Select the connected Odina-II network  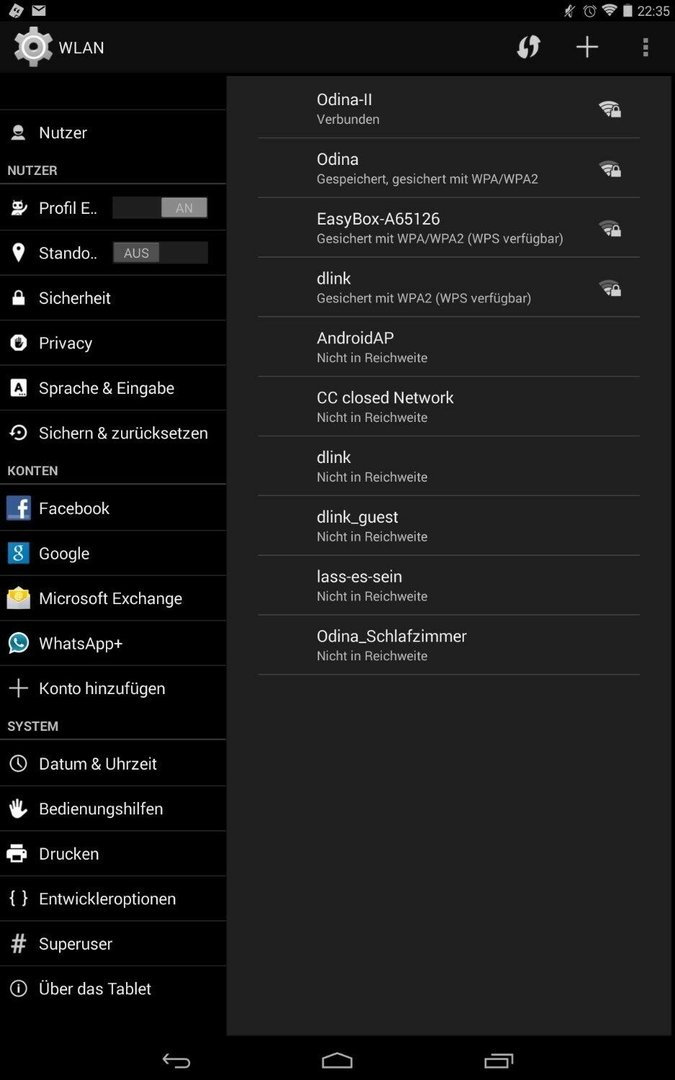[x=448, y=109]
